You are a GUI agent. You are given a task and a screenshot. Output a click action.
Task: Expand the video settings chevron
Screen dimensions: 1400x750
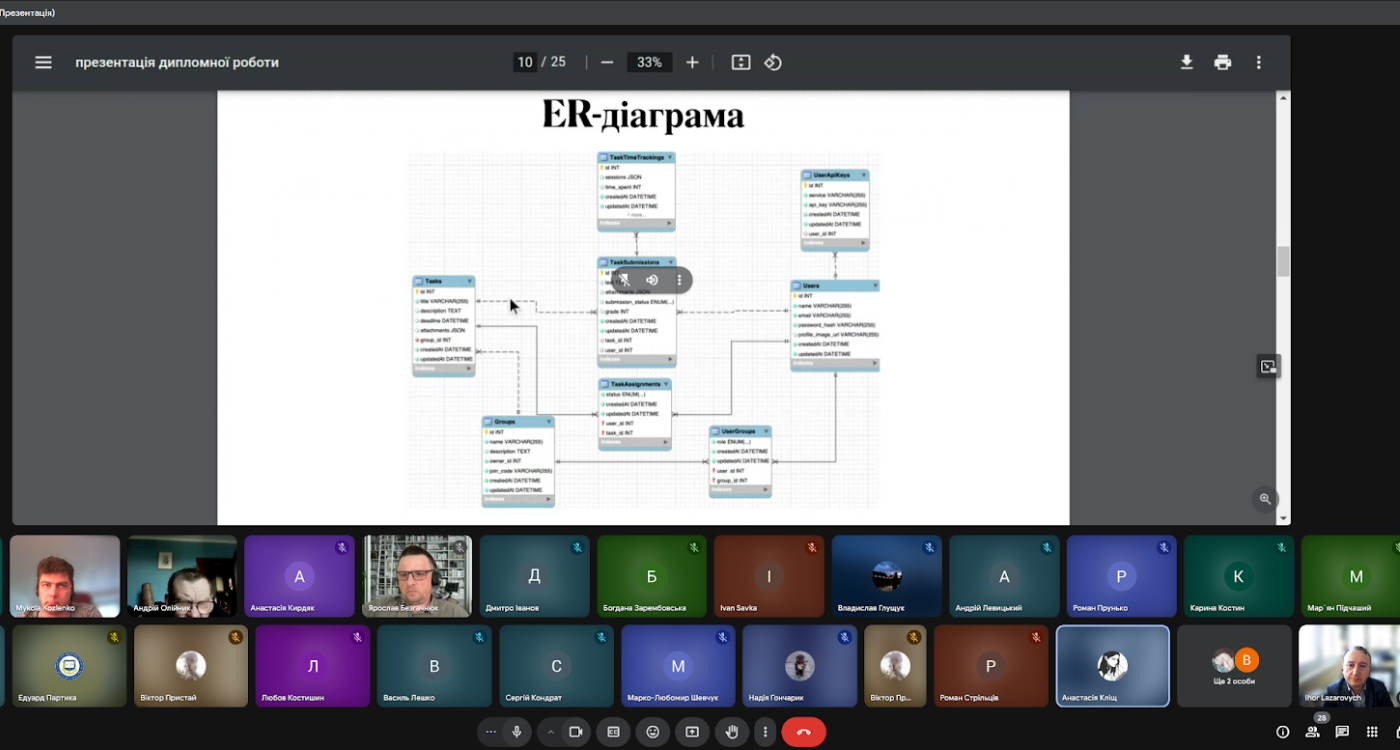(x=550, y=732)
